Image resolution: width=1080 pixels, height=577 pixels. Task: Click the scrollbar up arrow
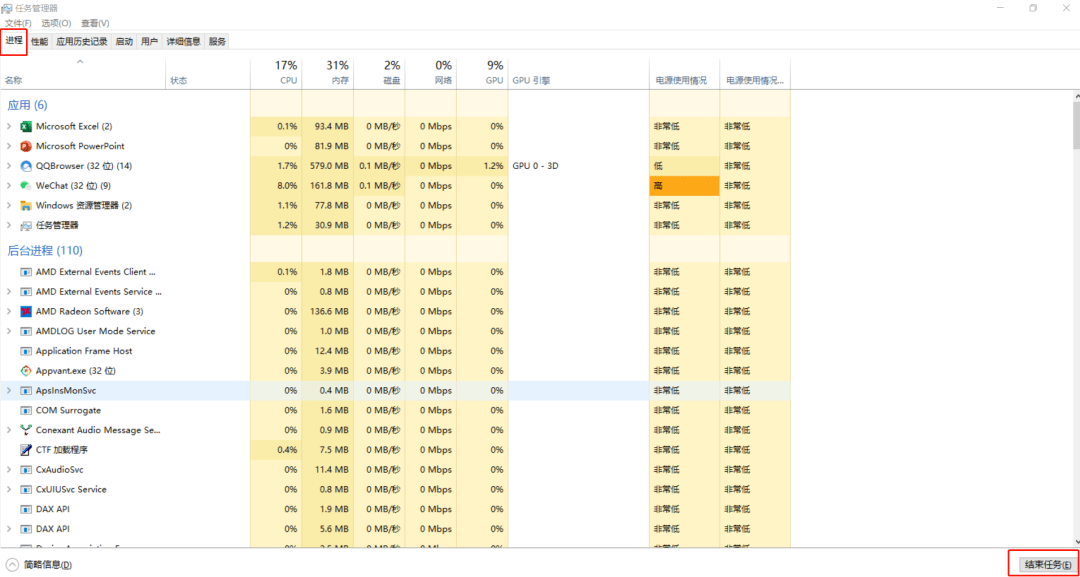[1075, 96]
